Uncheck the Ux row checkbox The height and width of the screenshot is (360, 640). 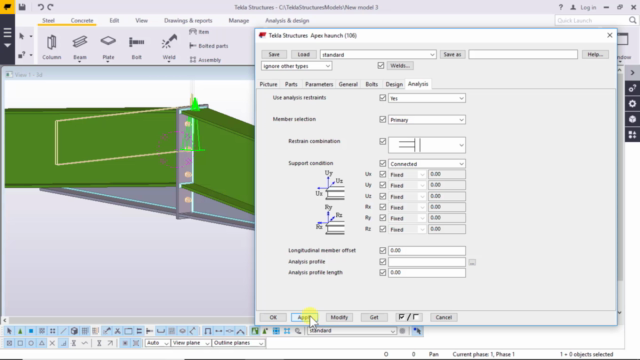[x=382, y=174]
